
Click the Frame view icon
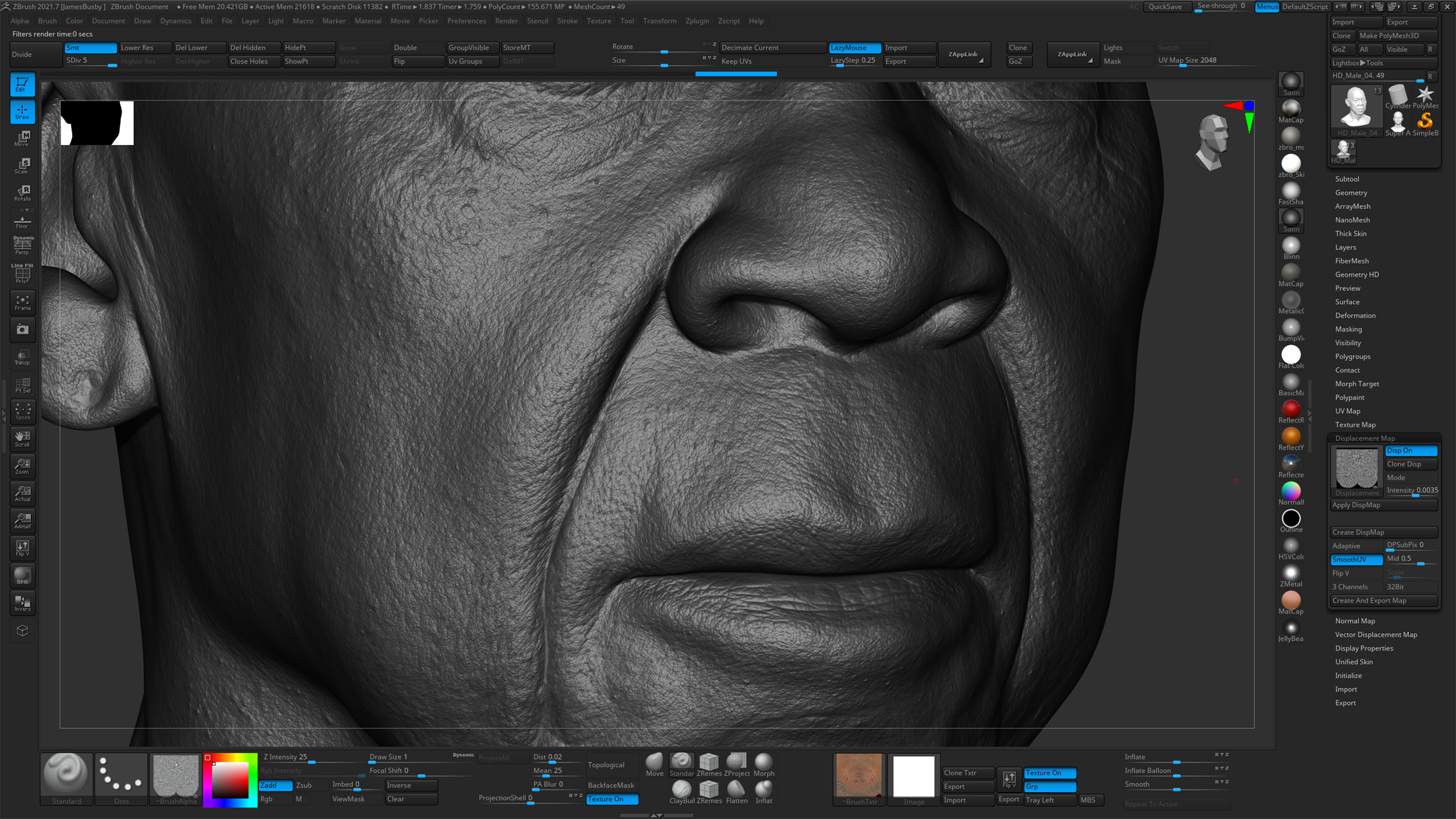point(22,302)
